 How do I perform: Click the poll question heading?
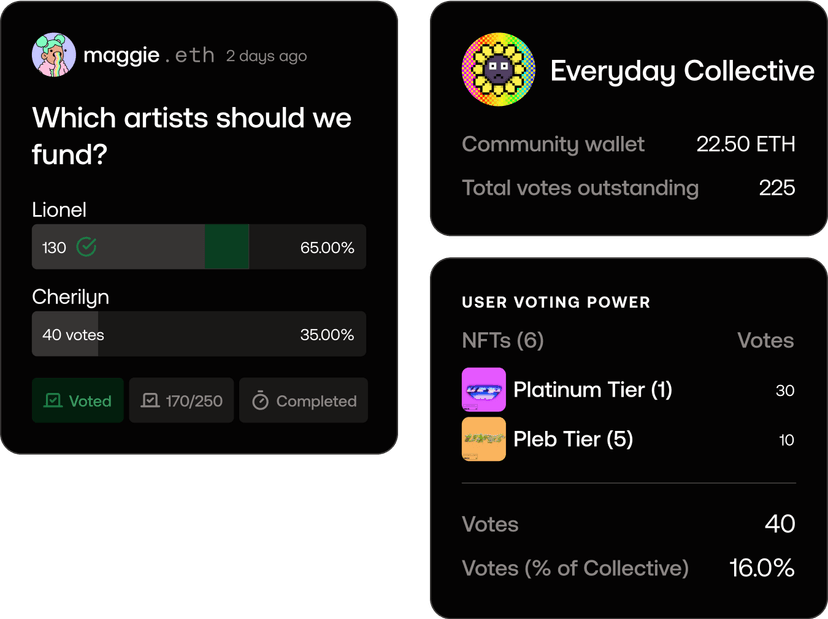[x=191, y=136]
